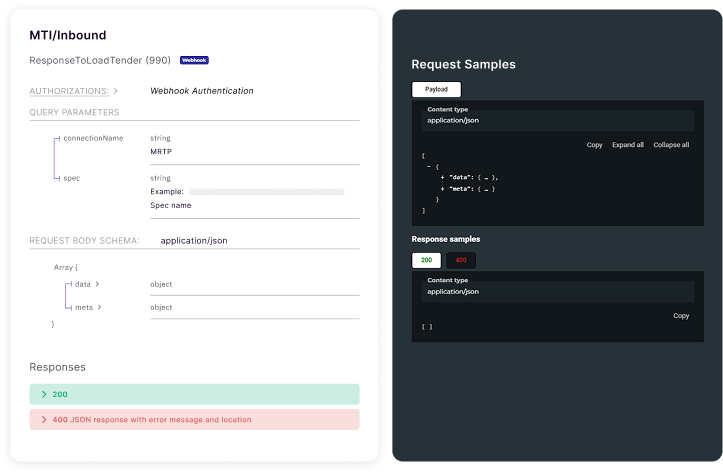The image size is (723, 474).
Task: Expand the "meta" node plus sign in JSON
Action: point(442,188)
